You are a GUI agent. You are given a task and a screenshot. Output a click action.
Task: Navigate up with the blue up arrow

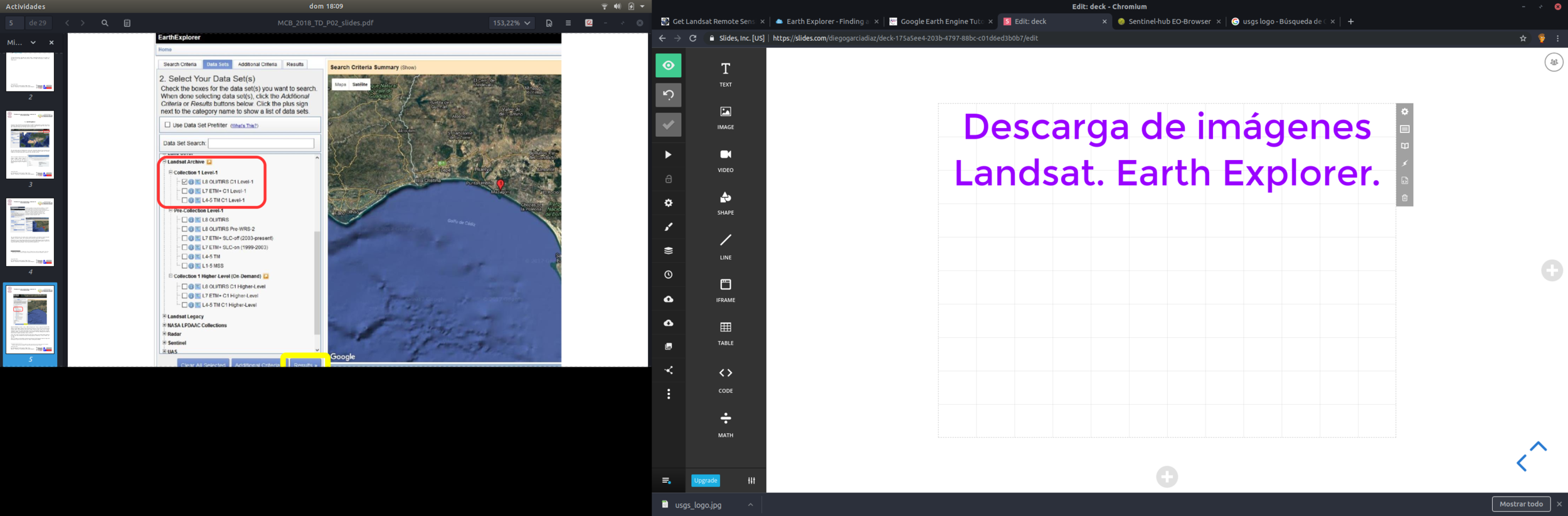pos(1538,446)
